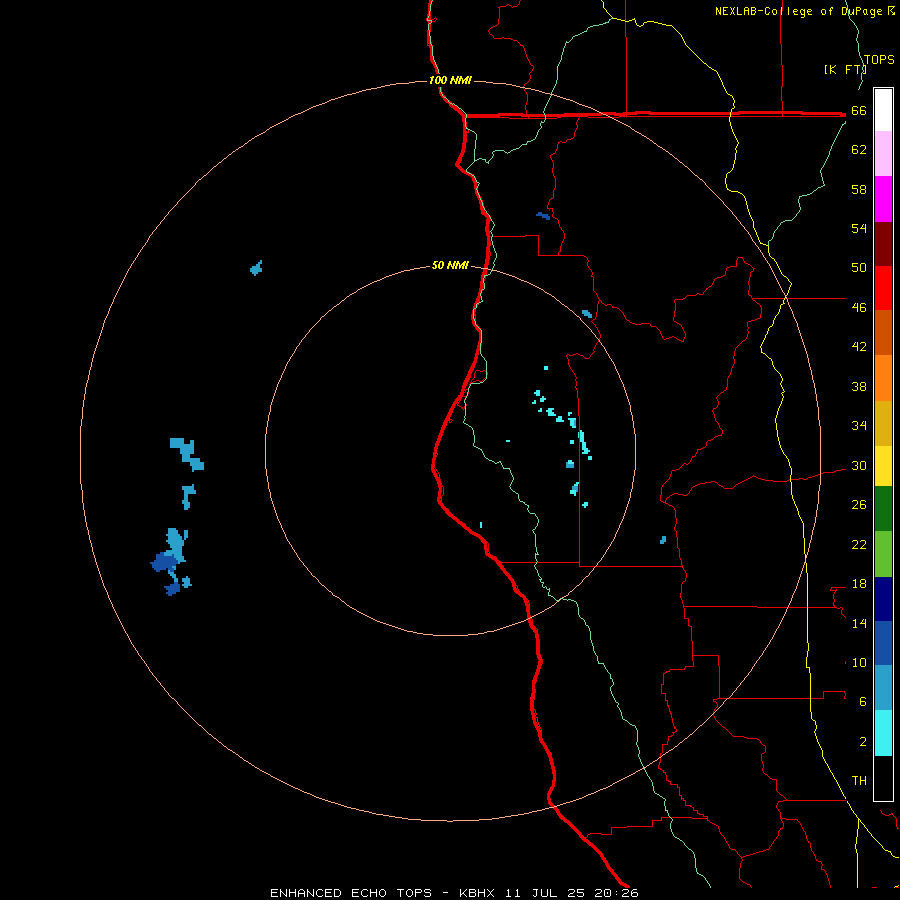Click the NEXLAB-College of DuPage credit text
Screen dimensions: 900x900
[805, 11]
